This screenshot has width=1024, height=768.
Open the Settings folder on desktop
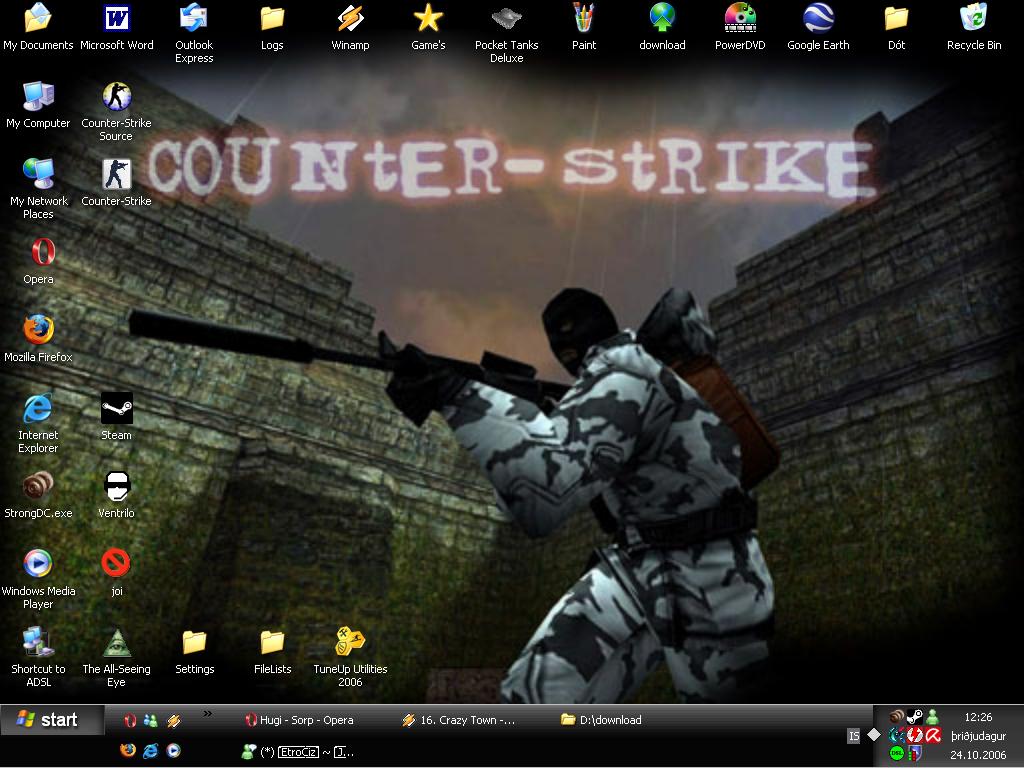[194, 651]
